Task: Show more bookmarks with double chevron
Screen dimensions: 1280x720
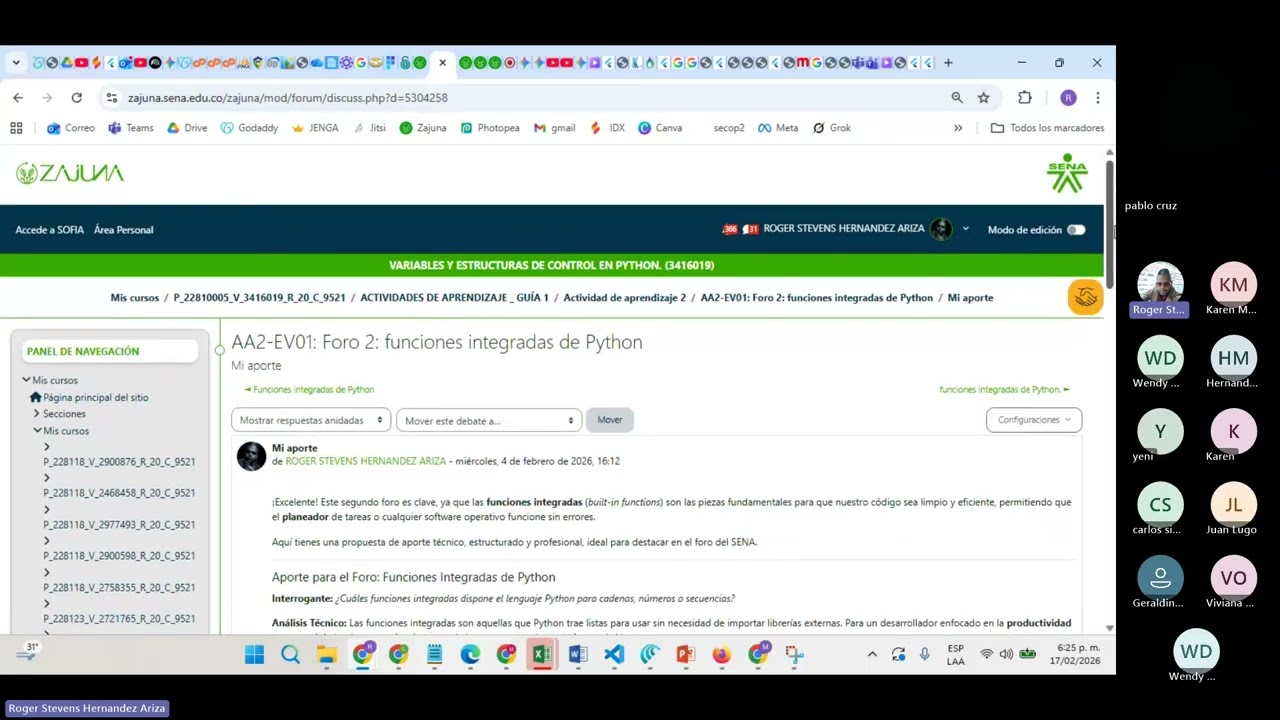Action: tap(958, 128)
